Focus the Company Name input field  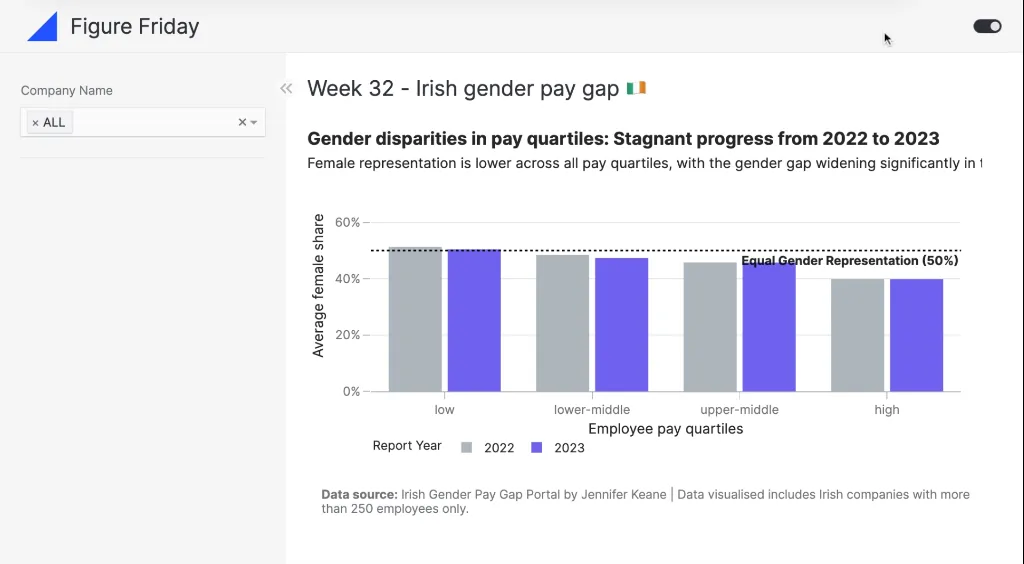click(x=150, y=122)
